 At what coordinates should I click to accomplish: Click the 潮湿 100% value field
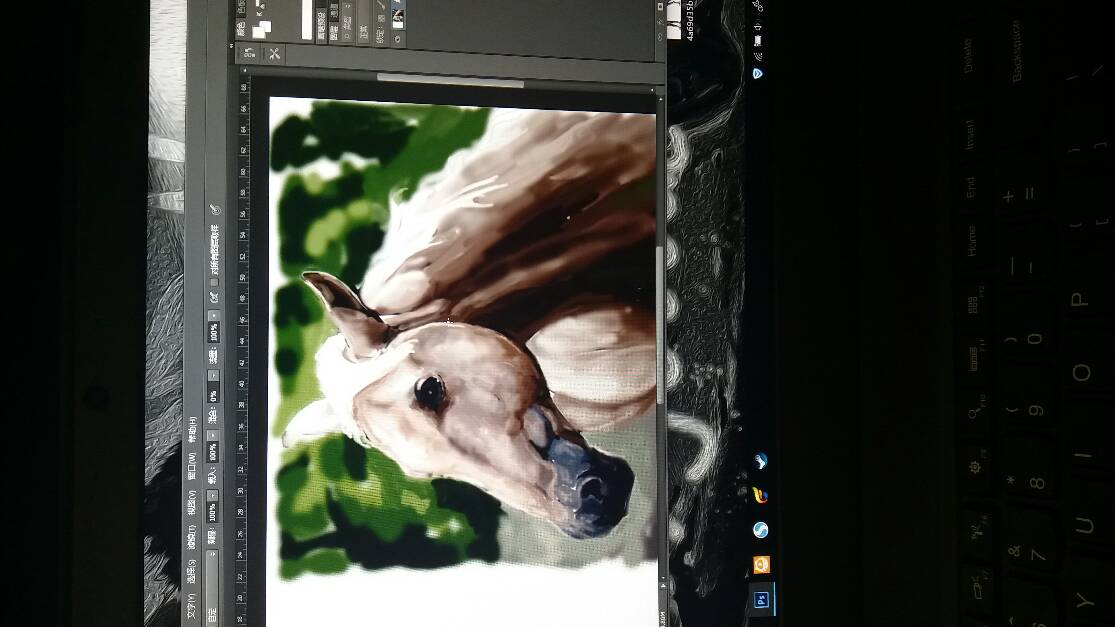click(x=213, y=513)
